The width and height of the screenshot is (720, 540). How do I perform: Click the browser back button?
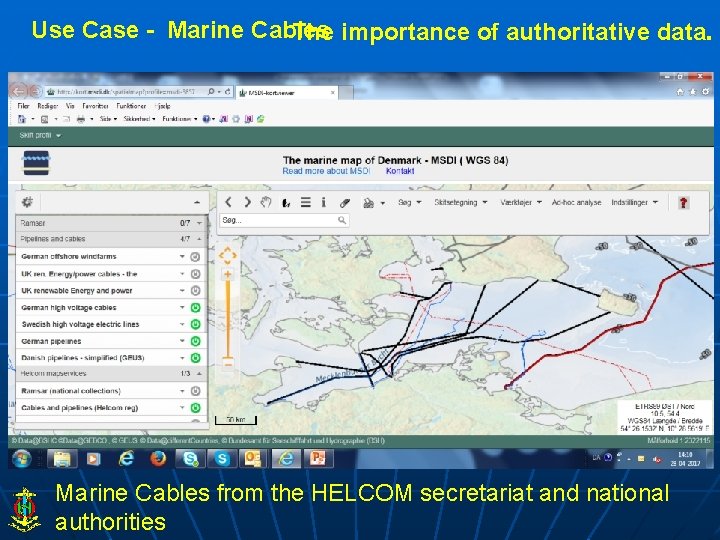(x=18, y=91)
